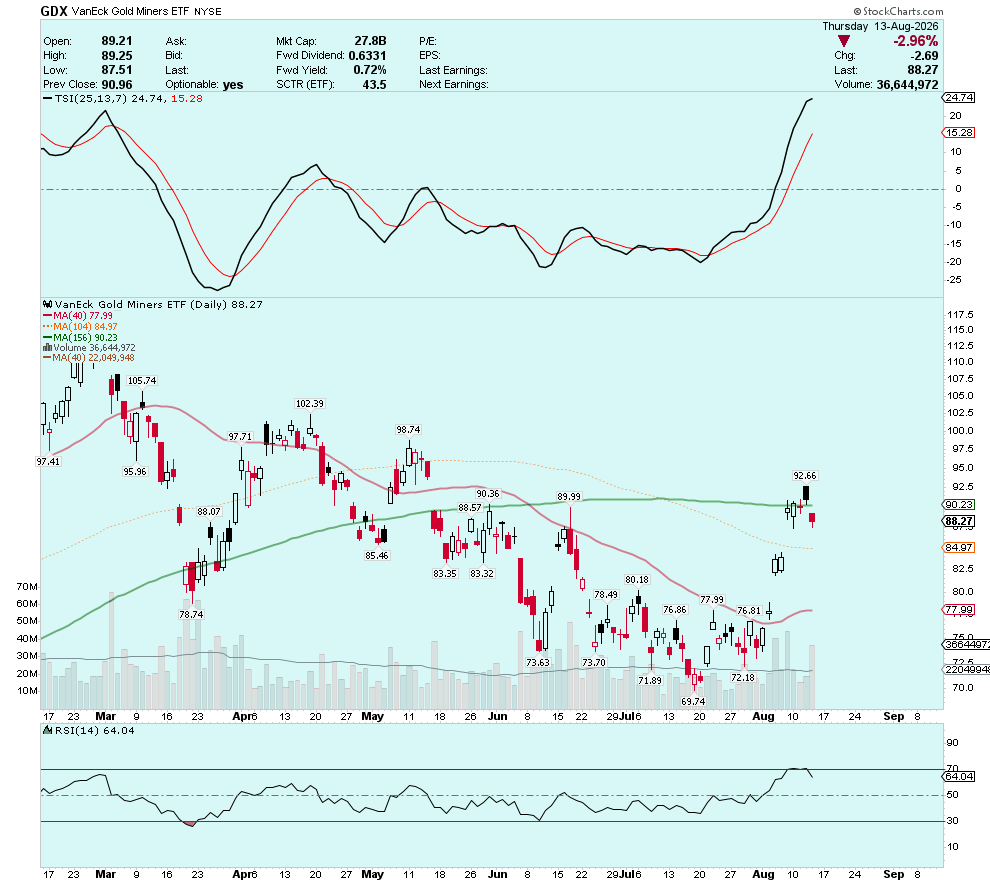
Task: Click the Open price 89.21
Action: (x=117, y=41)
